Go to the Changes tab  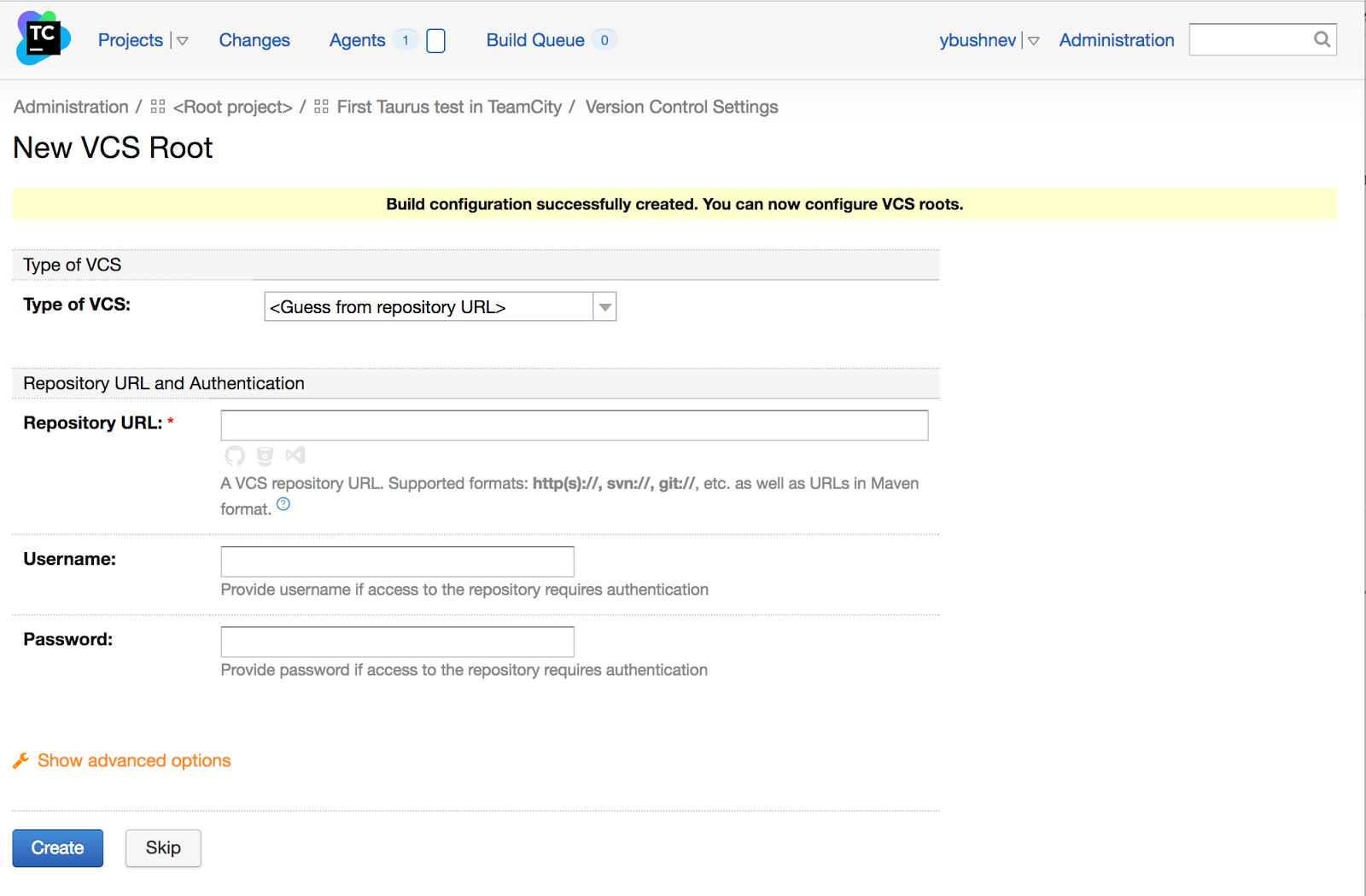coord(254,40)
